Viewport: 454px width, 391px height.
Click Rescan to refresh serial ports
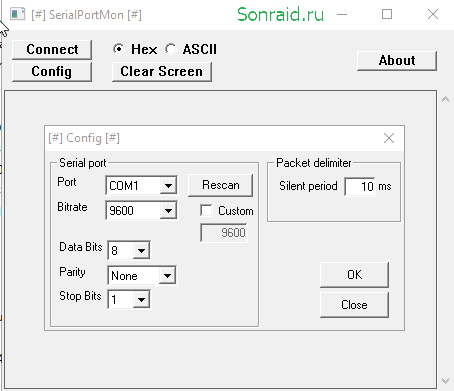pos(221,185)
